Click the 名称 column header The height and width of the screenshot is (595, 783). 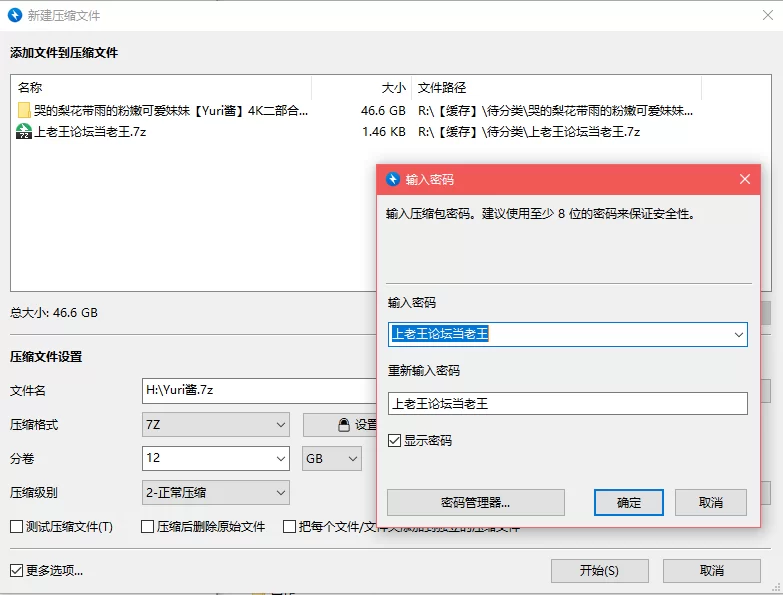coord(161,88)
